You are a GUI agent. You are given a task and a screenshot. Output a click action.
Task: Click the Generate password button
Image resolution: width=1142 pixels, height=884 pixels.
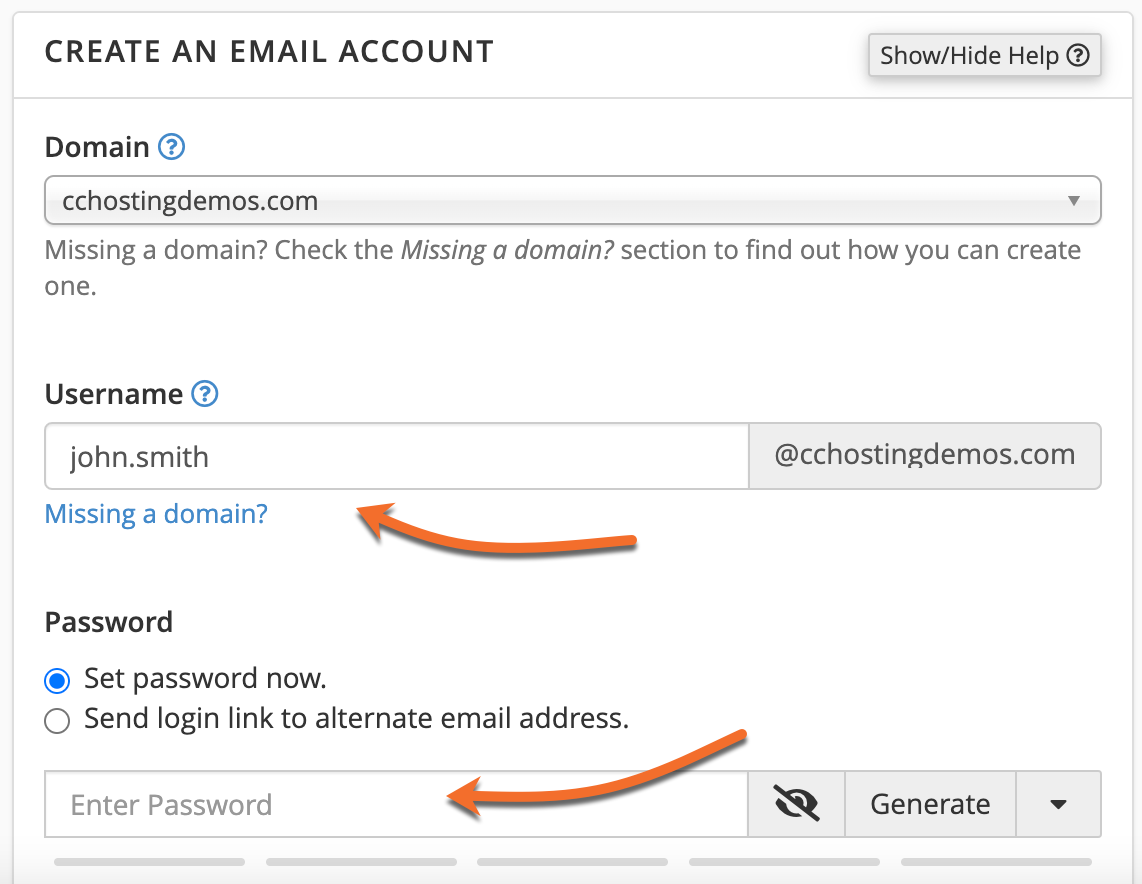930,804
